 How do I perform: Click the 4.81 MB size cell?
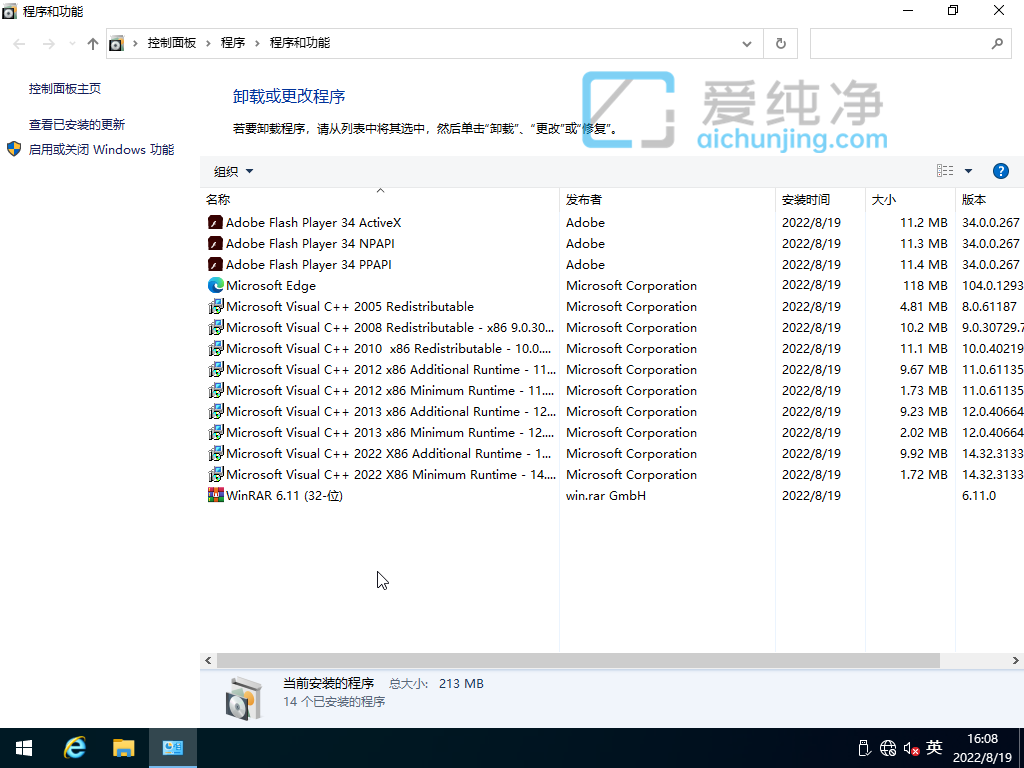click(x=923, y=306)
